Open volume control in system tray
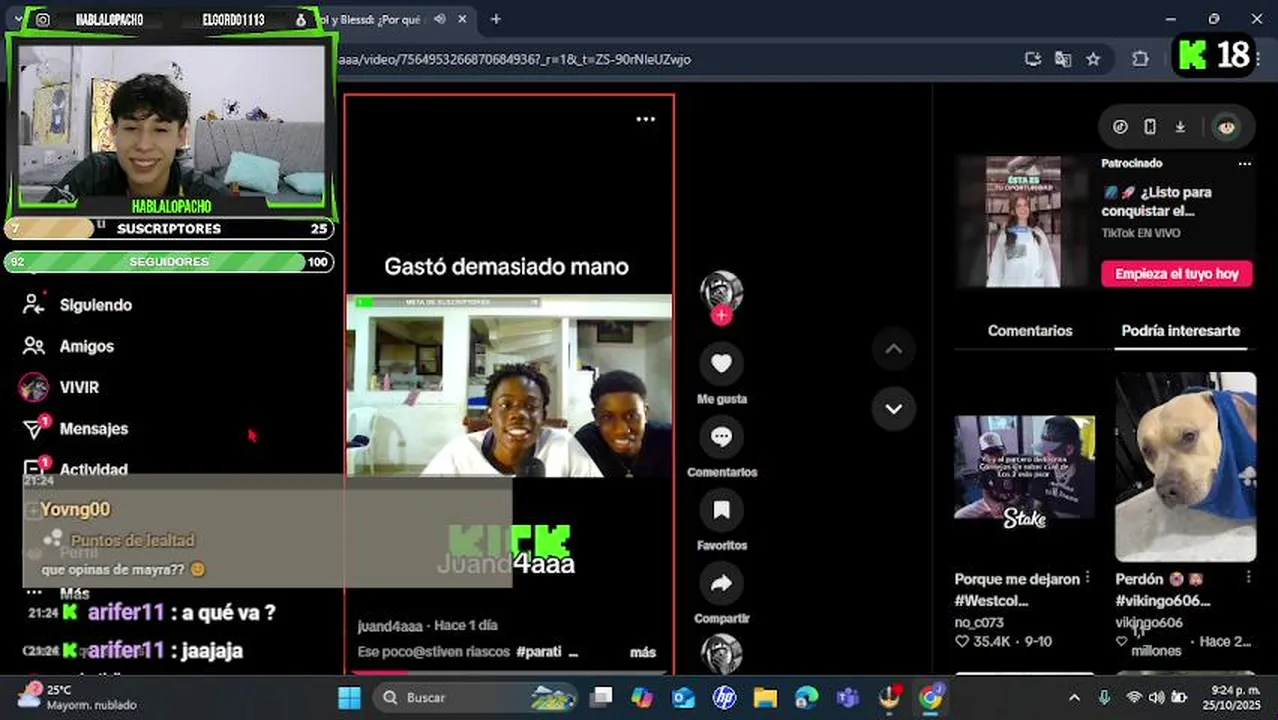This screenshot has width=1278, height=720. [1156, 697]
